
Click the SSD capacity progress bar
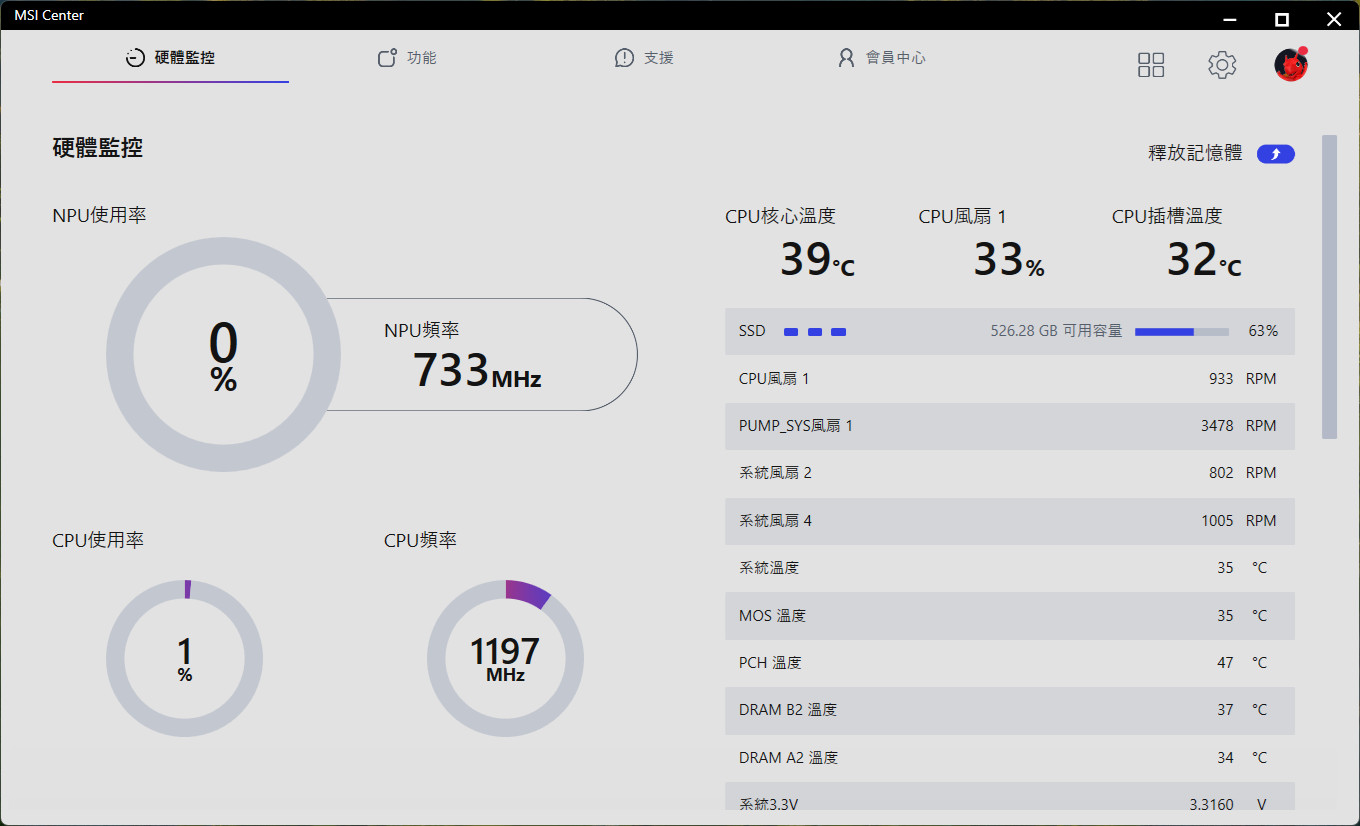(x=1181, y=332)
